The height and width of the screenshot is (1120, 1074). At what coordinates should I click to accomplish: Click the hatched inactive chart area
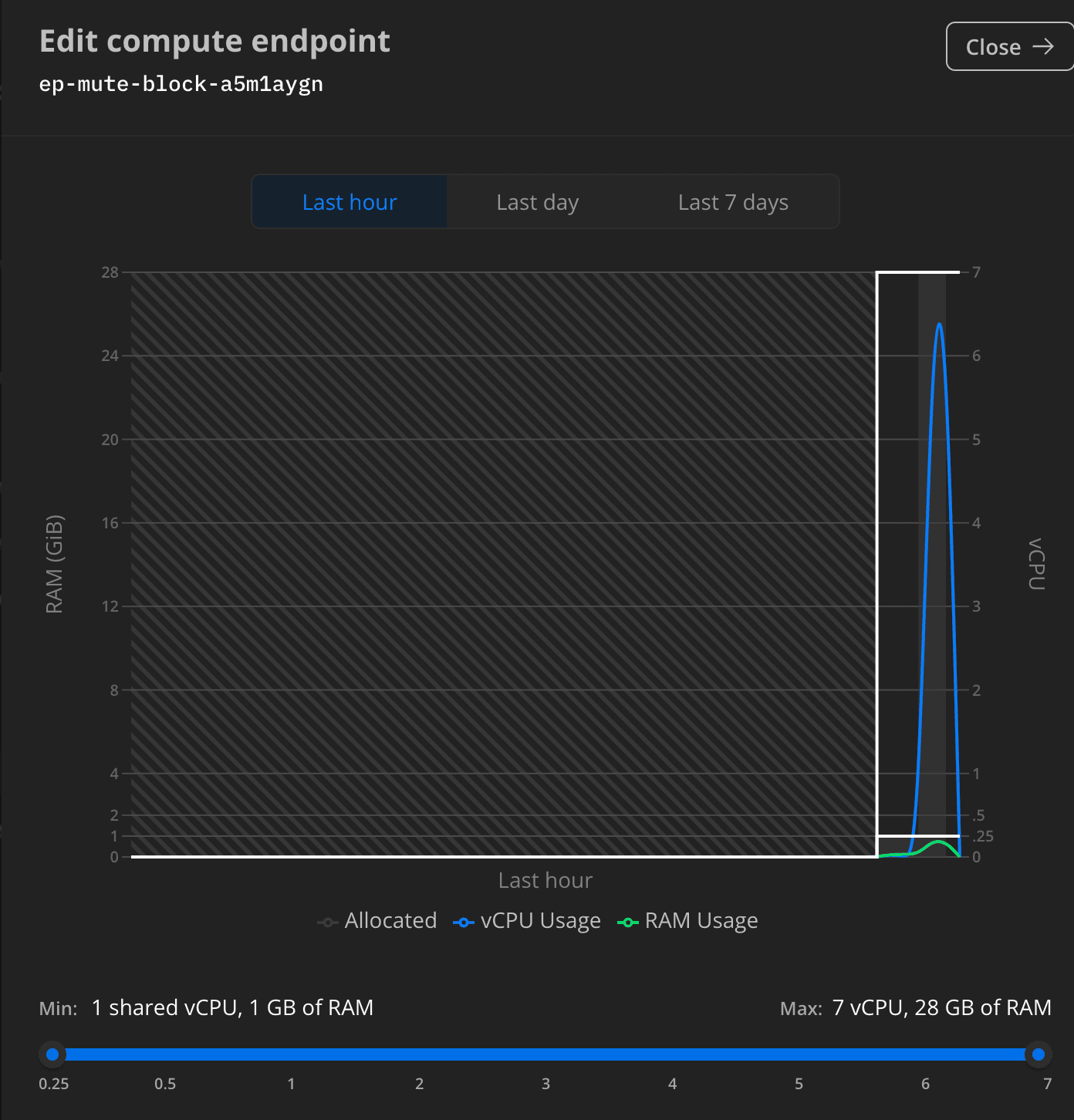coord(502,563)
